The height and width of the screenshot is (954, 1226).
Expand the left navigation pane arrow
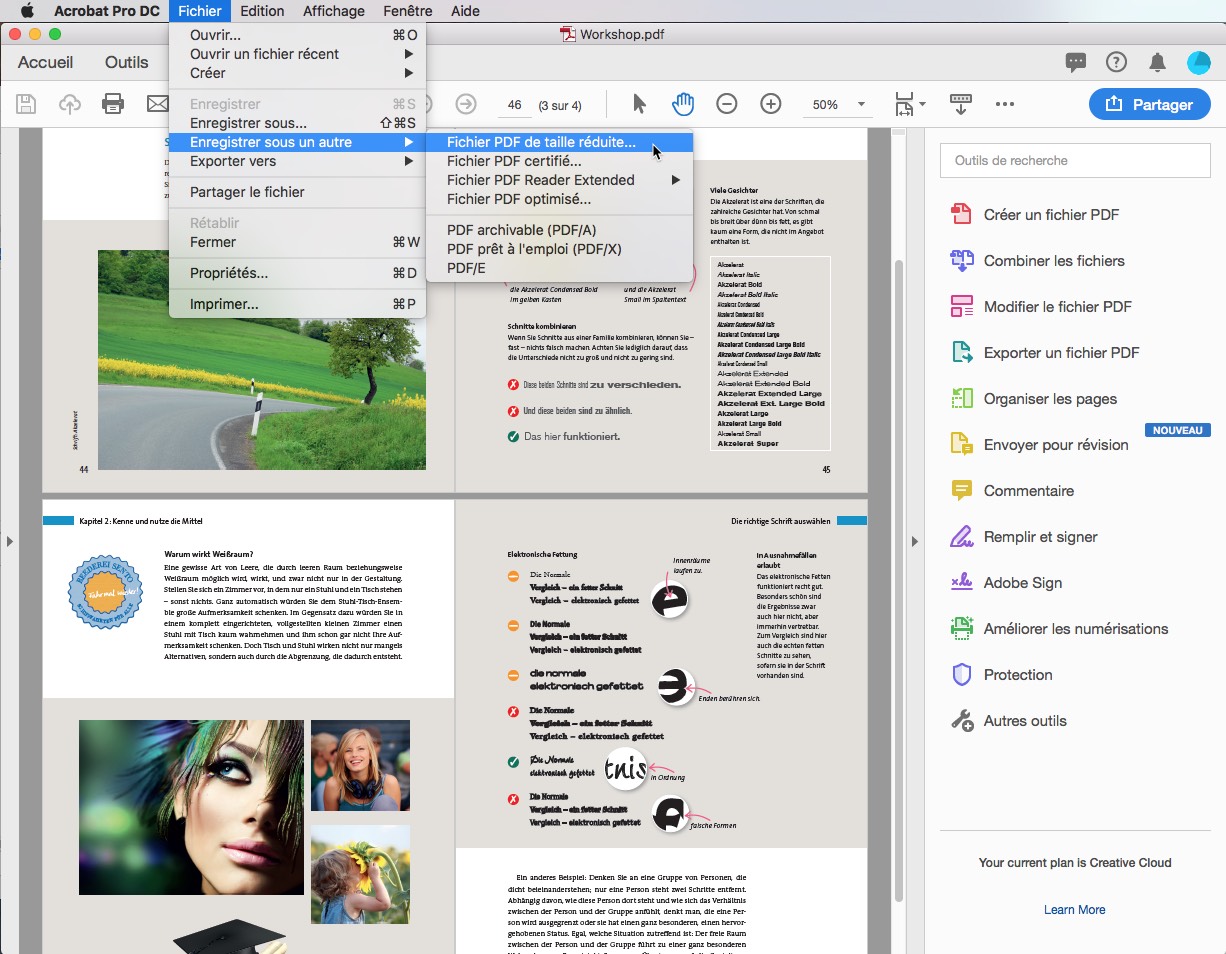9,541
